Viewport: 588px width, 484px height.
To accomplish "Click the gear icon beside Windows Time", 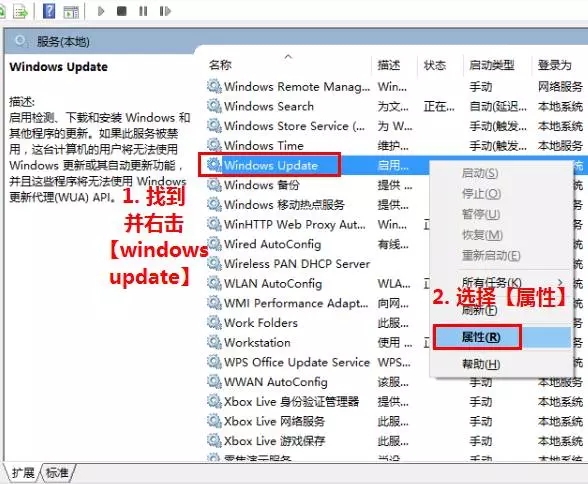I will click(214, 145).
